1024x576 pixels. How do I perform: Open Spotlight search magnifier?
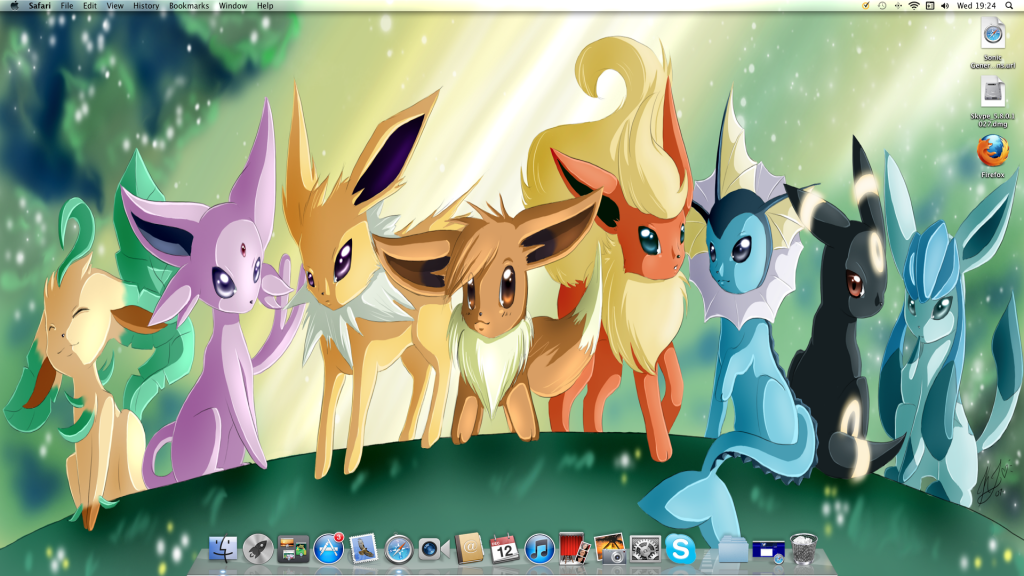1009,6
